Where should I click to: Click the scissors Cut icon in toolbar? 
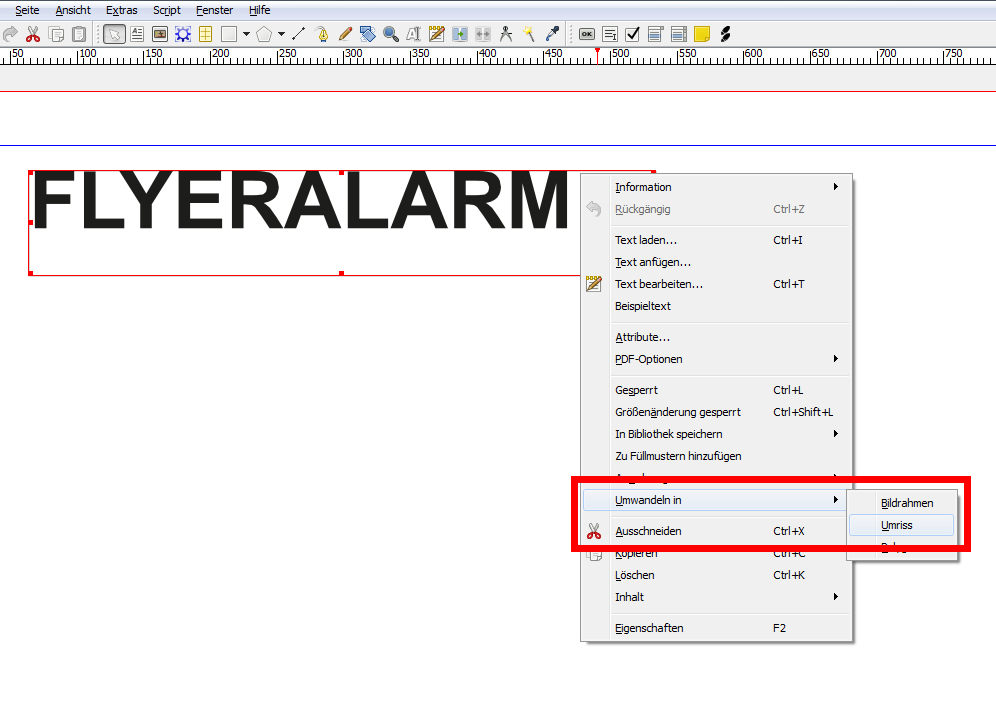33,34
